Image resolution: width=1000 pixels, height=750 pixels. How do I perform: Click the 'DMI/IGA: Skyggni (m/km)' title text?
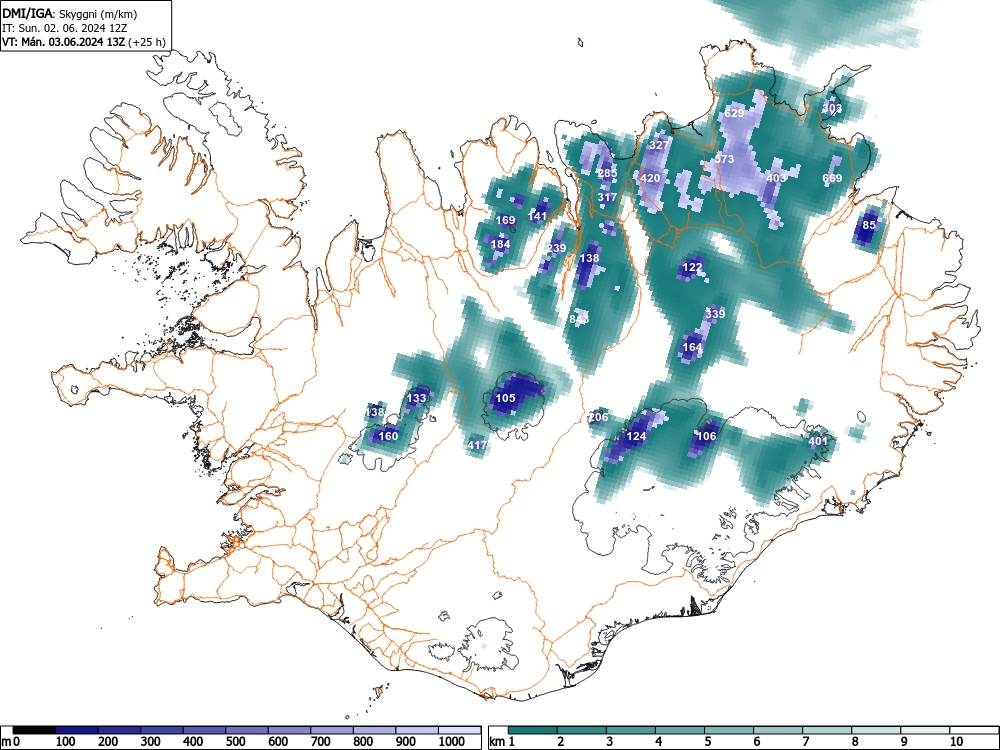[70, 13]
